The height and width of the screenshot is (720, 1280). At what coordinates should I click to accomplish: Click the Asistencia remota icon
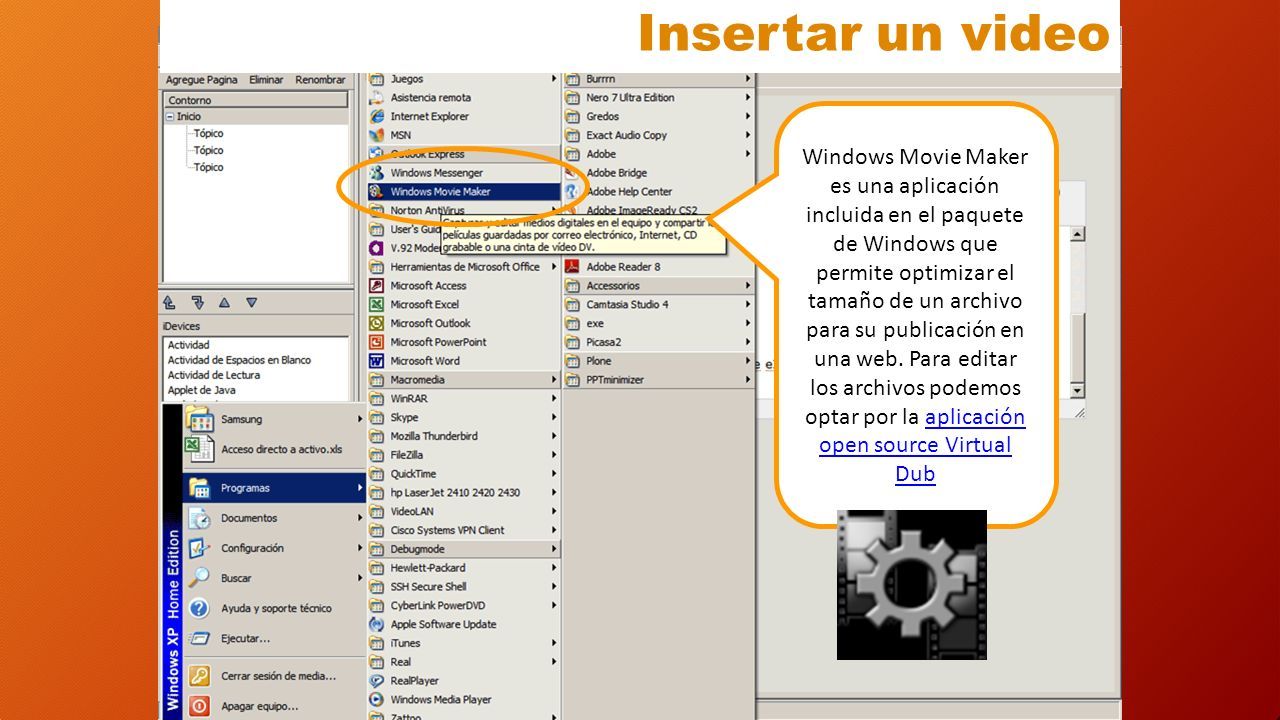[377, 98]
